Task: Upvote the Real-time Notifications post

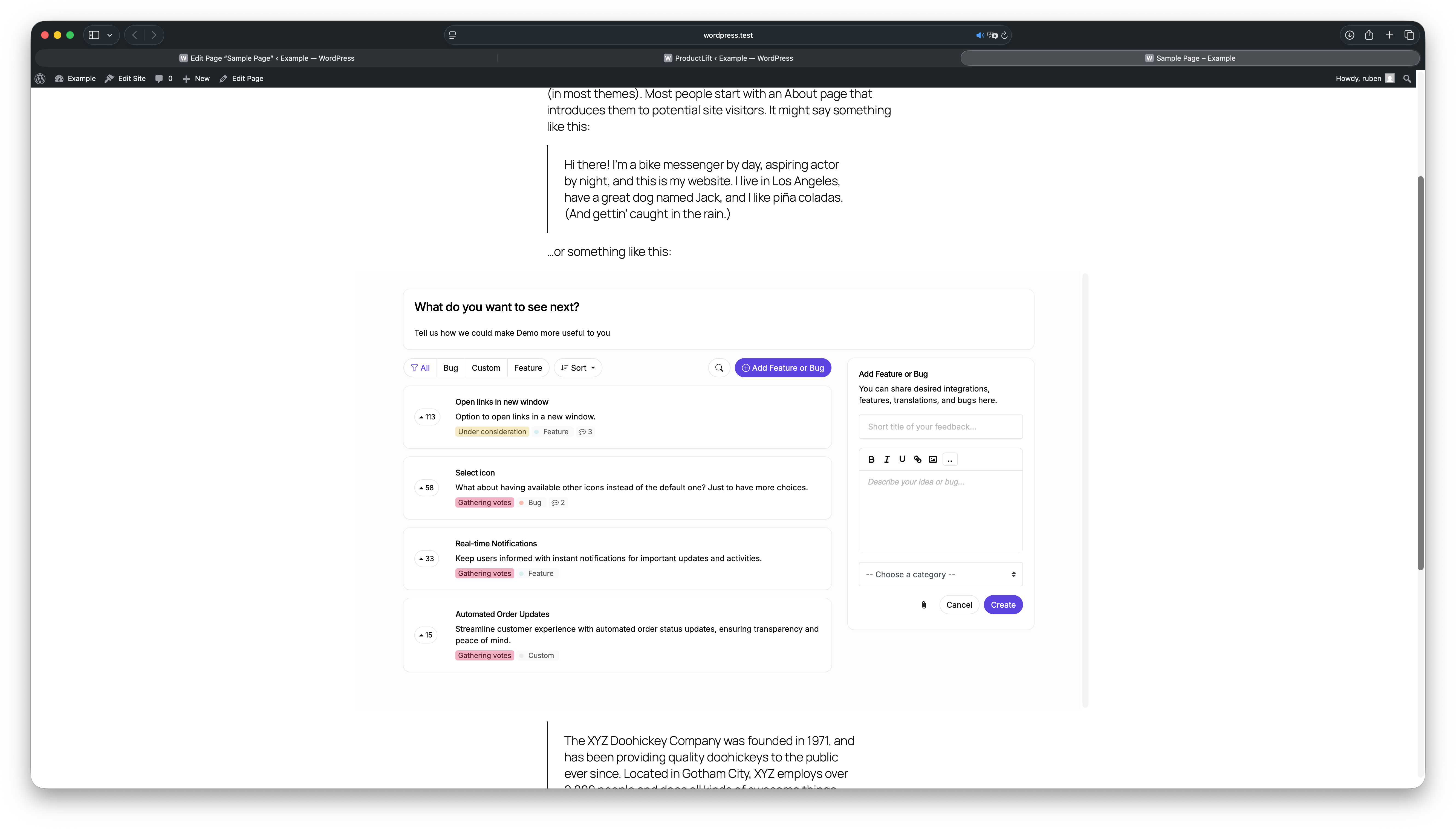Action: click(x=426, y=559)
